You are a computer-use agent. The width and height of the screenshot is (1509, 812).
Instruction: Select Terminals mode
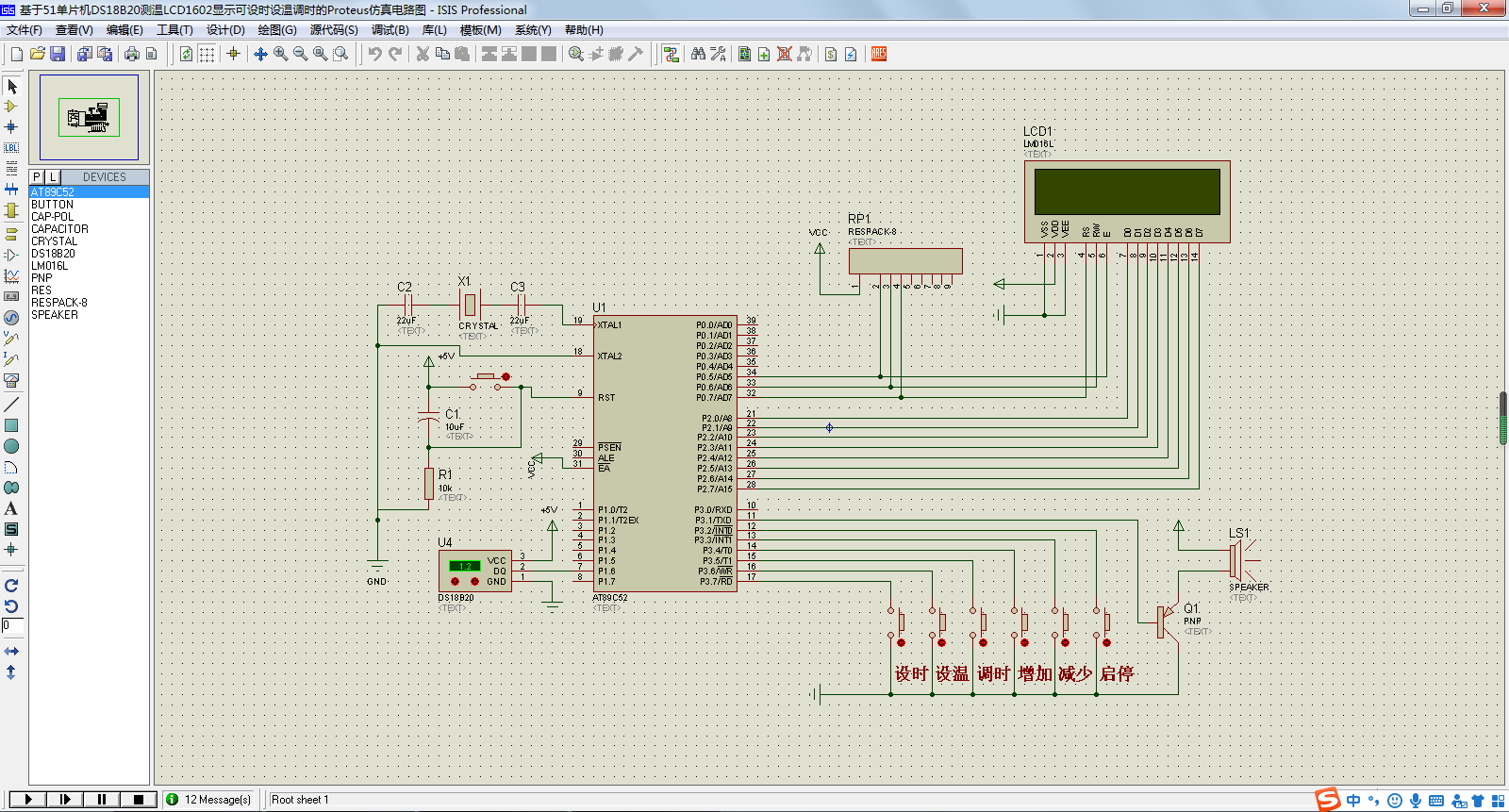(11, 234)
